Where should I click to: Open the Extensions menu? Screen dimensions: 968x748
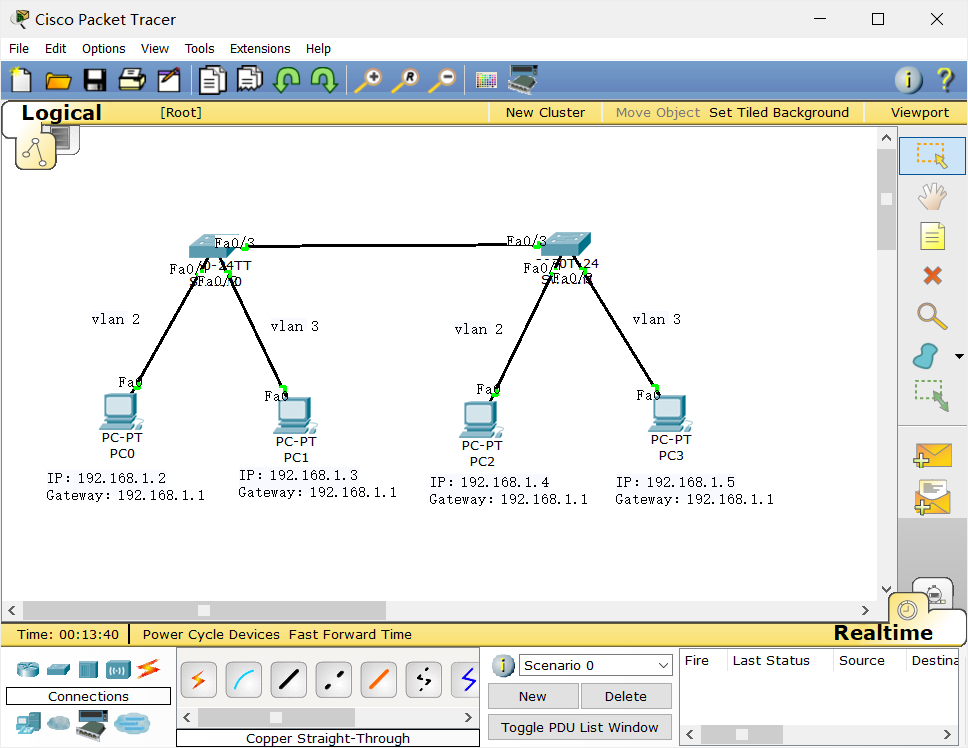click(x=260, y=49)
